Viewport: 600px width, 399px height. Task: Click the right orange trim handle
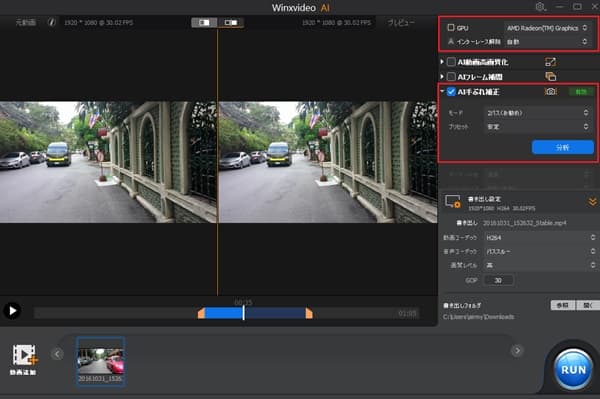(309, 313)
